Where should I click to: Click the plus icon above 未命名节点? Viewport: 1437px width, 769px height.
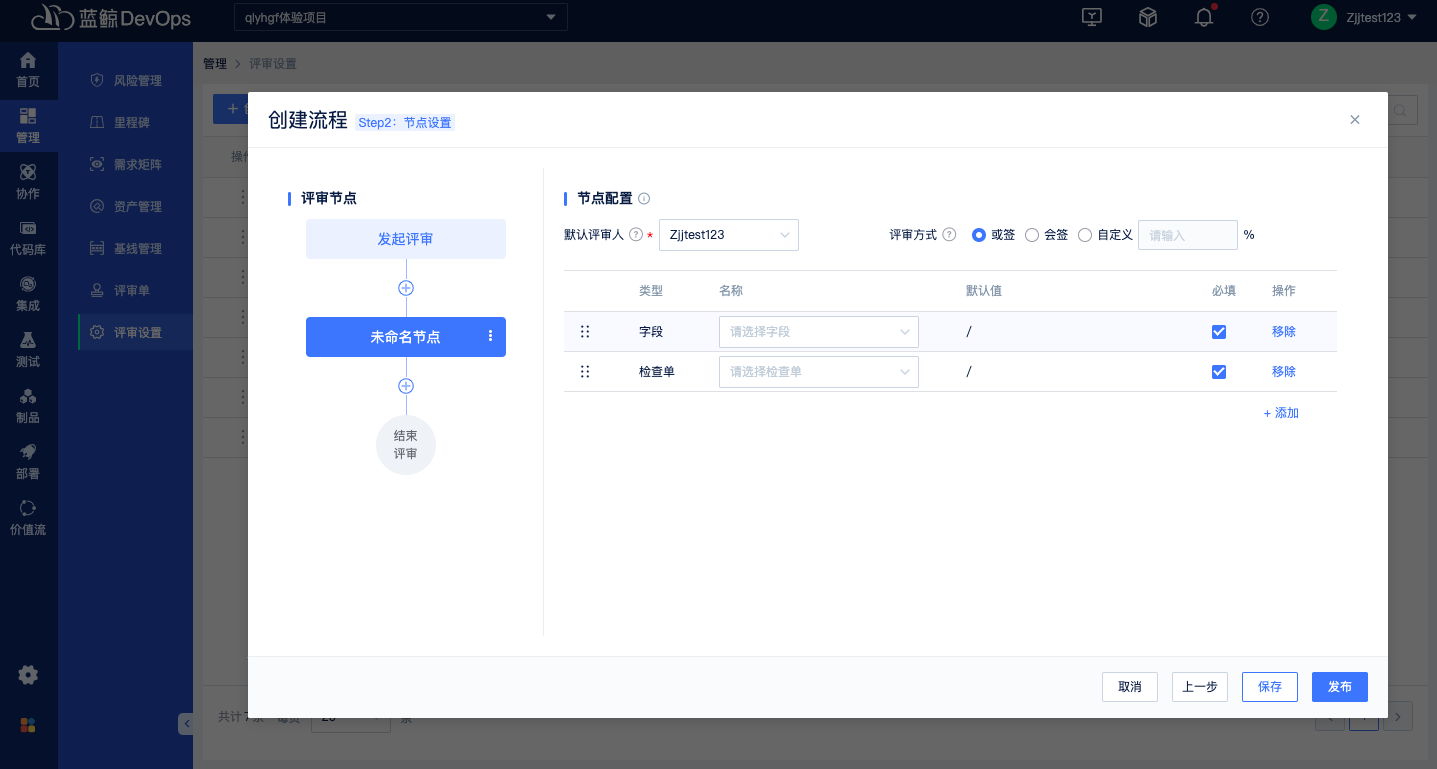[x=406, y=288]
